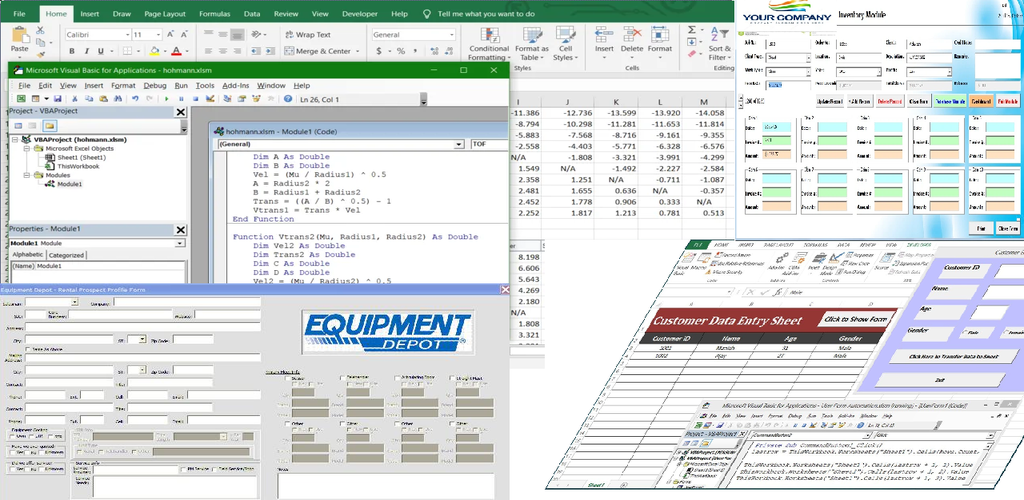This screenshot has width=1024, height=500.
Task: Collapse the Microsoft Excel Objects folder
Action: coord(27,149)
